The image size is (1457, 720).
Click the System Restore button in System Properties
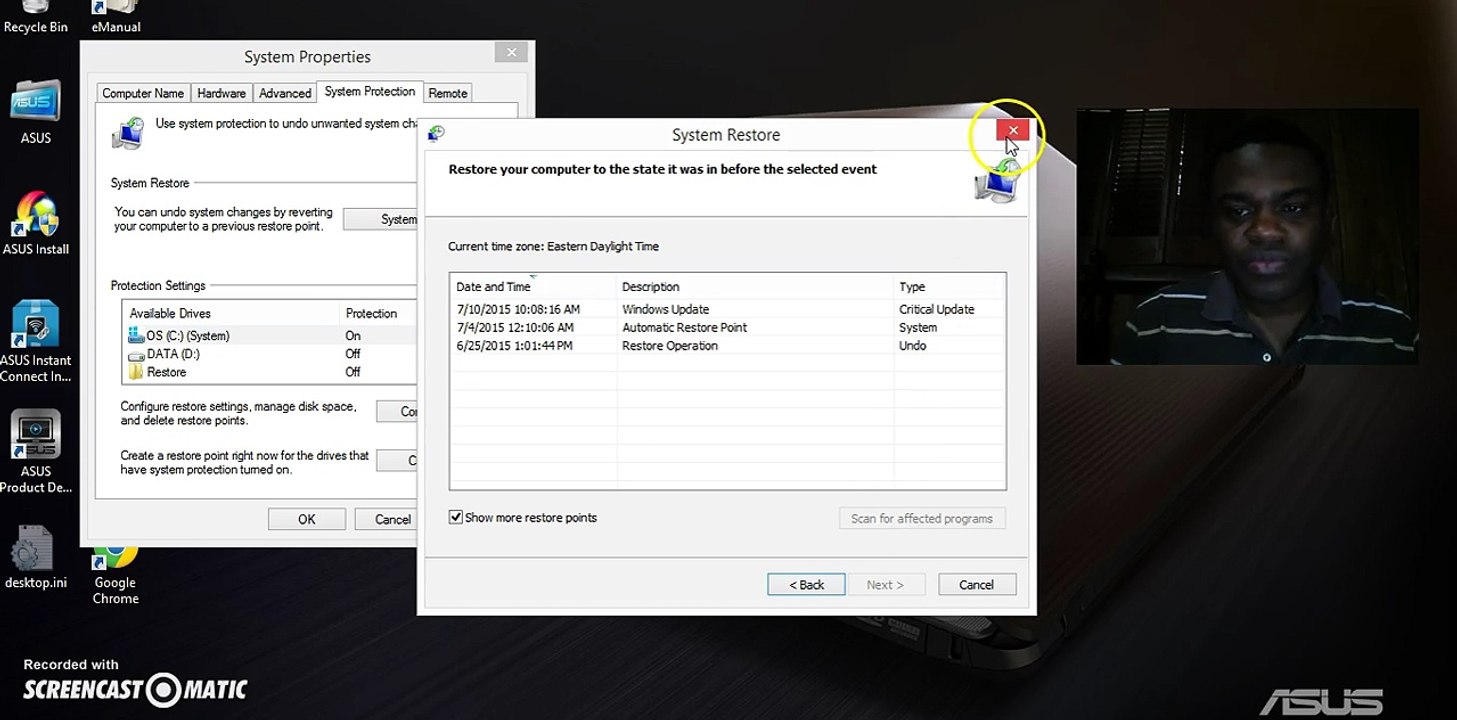(380, 219)
